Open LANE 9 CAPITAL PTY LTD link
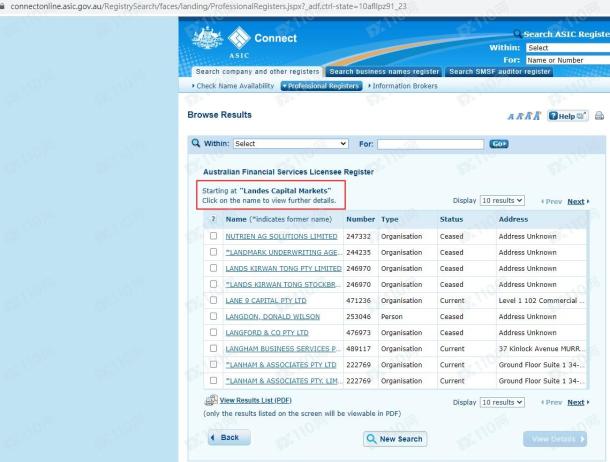This screenshot has height=462, width=610. [266, 301]
